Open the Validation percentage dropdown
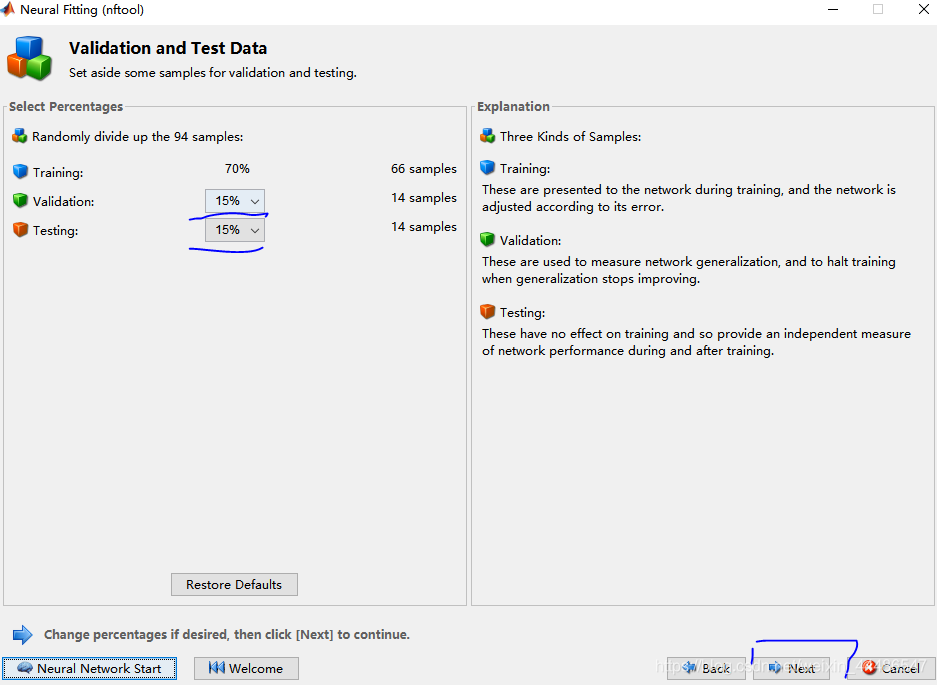The width and height of the screenshot is (937, 685). point(256,200)
